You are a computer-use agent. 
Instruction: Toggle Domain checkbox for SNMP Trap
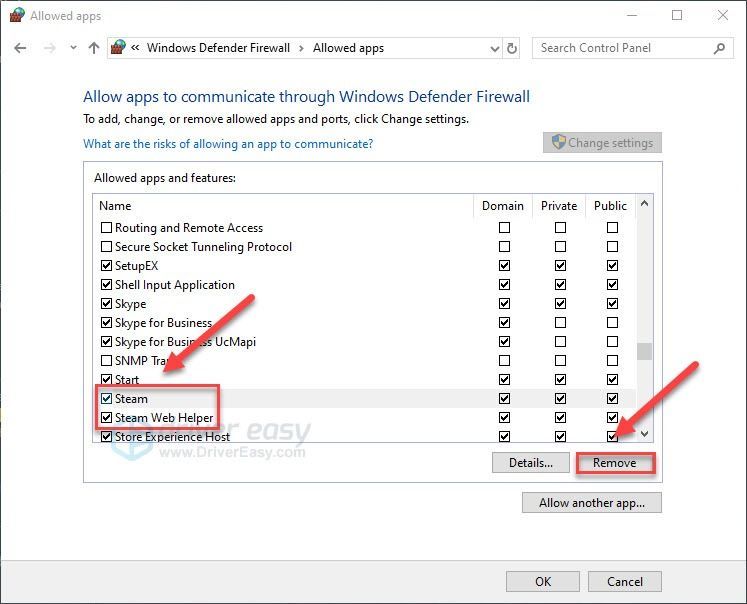[x=504, y=361]
